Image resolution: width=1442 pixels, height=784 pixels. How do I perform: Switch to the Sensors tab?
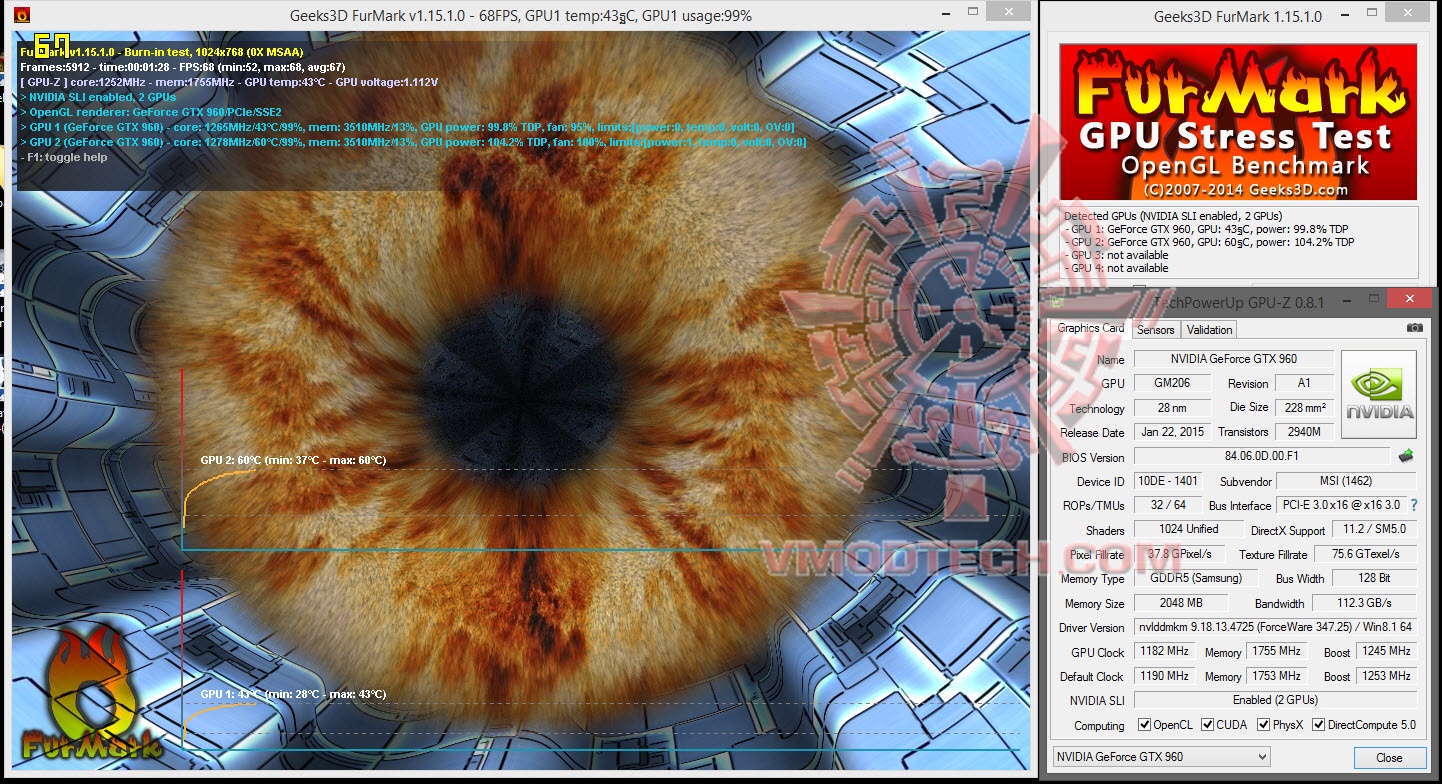tap(1156, 329)
